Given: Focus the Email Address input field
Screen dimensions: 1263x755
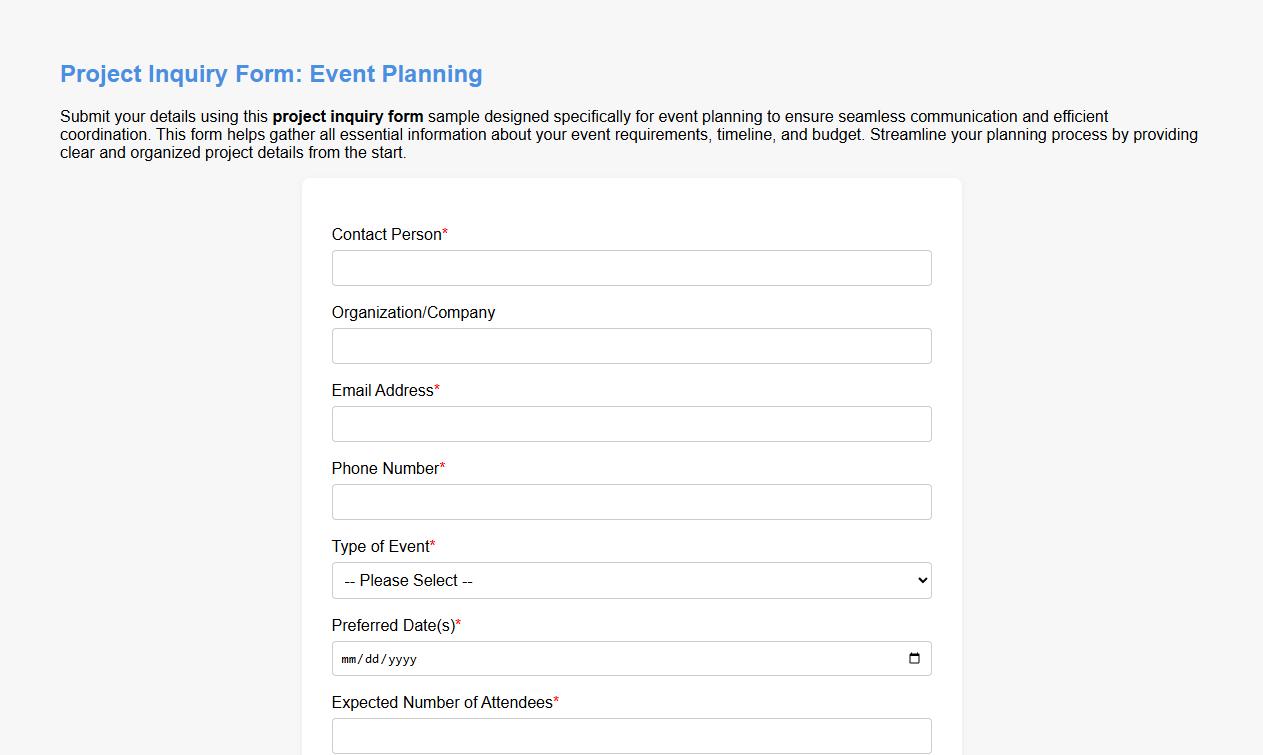Looking at the screenshot, I should (x=630, y=423).
